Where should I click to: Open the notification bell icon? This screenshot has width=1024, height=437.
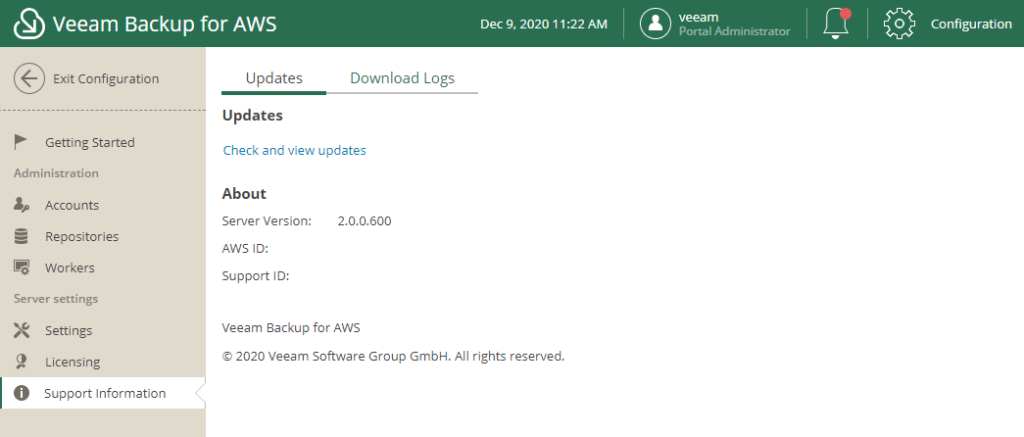tap(837, 24)
